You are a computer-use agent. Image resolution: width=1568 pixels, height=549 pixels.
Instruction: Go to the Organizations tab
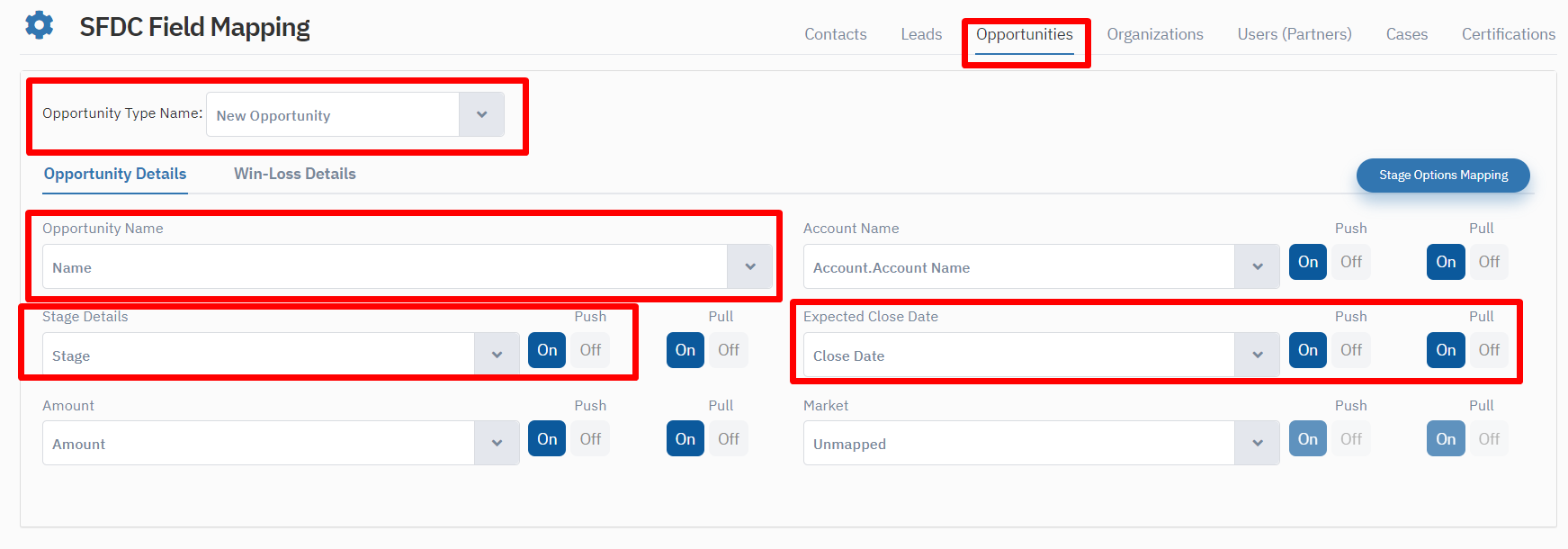click(1155, 34)
